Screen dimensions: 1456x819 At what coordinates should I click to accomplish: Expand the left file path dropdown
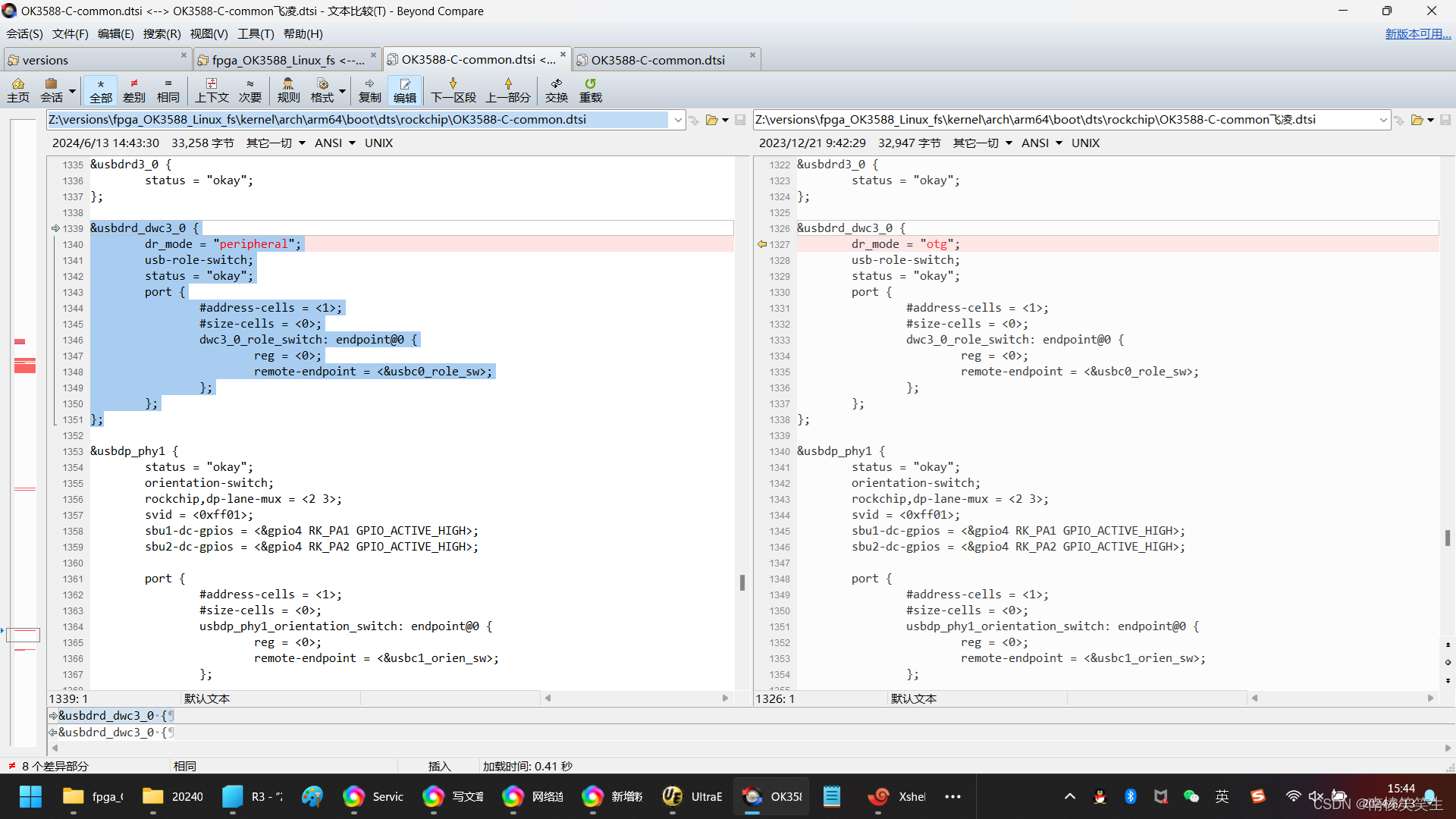coord(678,120)
